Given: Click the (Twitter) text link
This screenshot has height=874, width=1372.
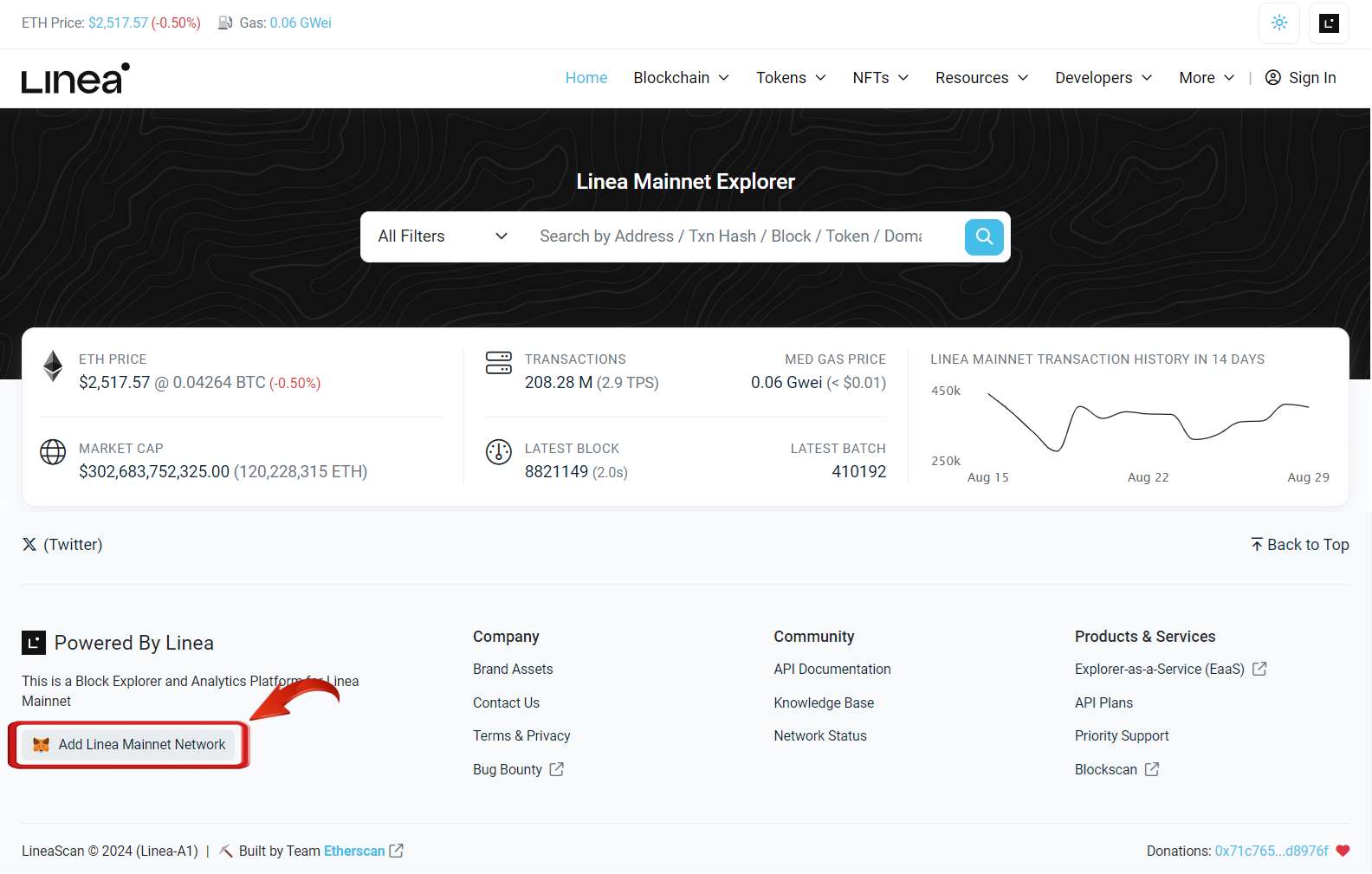Looking at the screenshot, I should click(73, 544).
